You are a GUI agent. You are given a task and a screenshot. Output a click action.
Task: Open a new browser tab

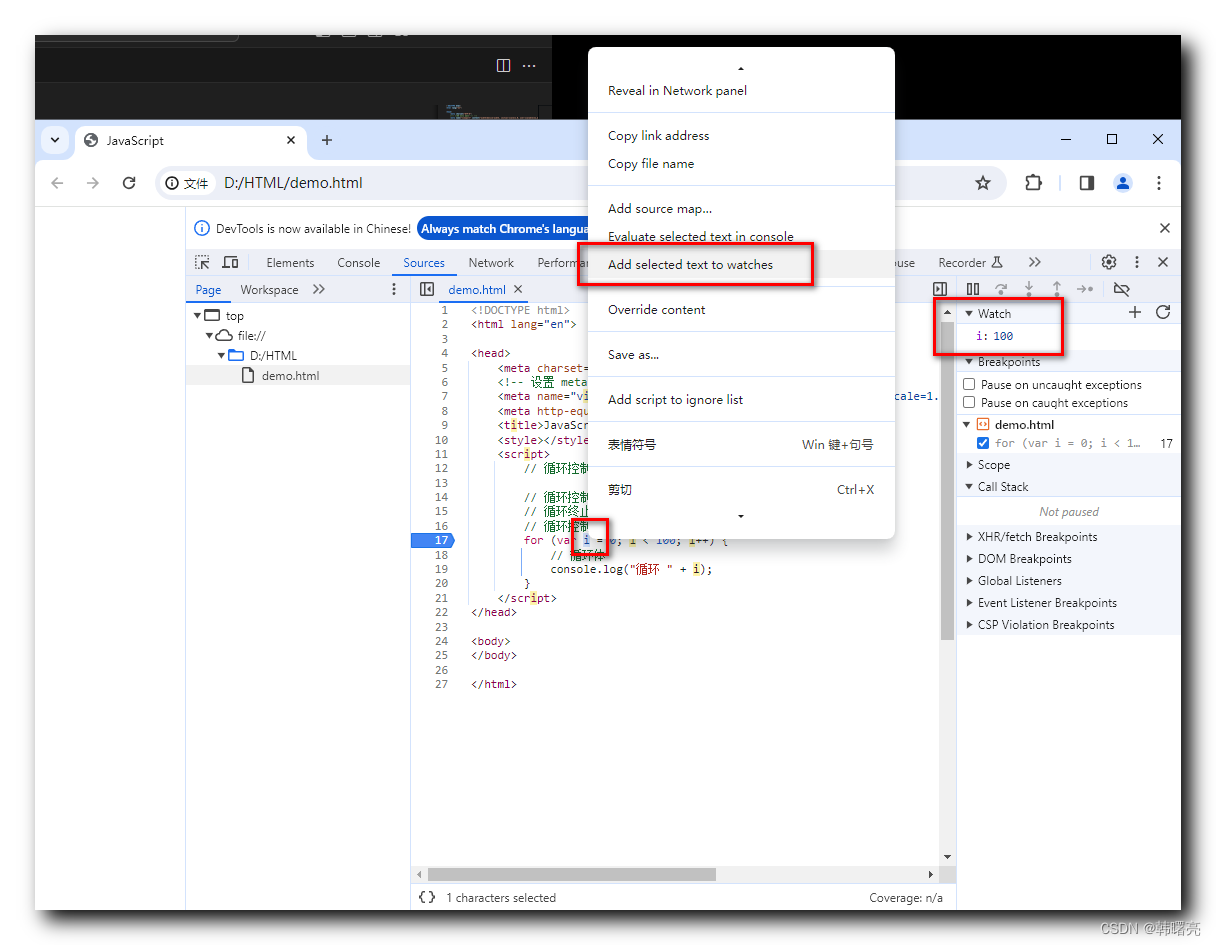click(x=327, y=140)
